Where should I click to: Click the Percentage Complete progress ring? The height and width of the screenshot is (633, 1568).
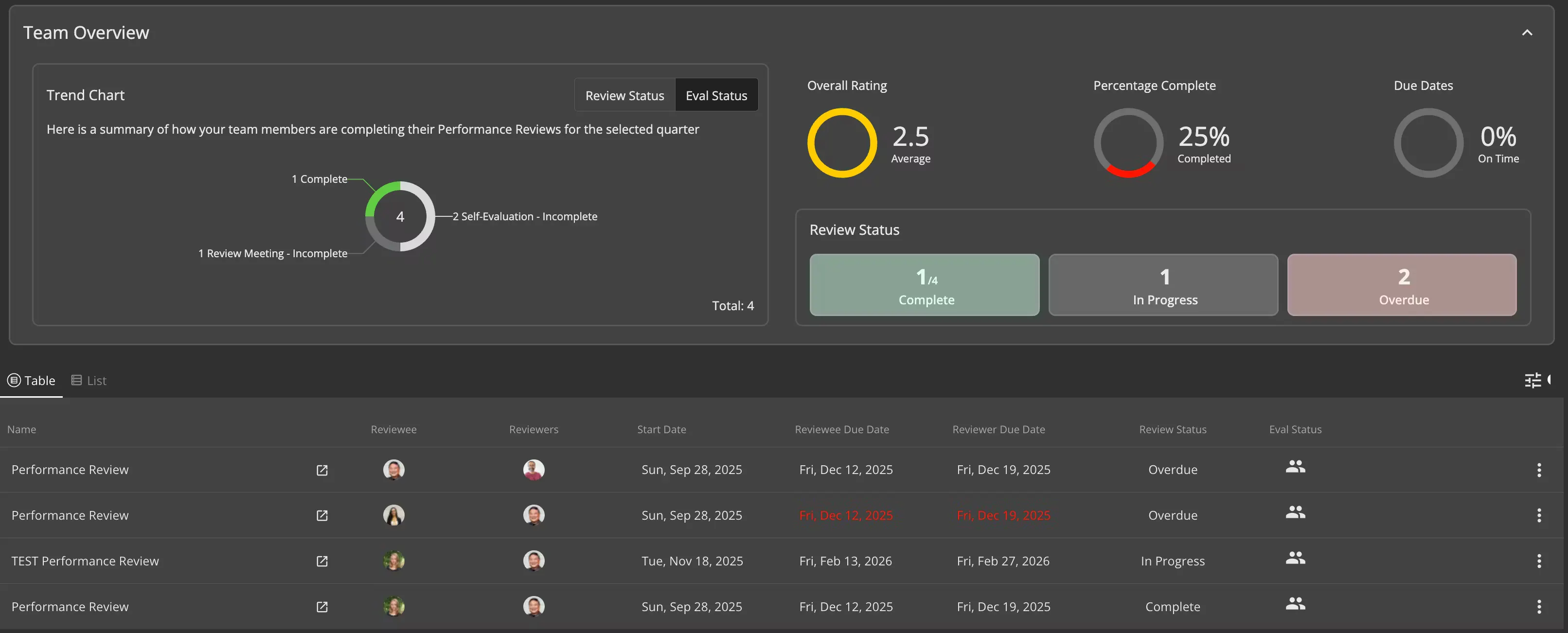coord(1128,143)
